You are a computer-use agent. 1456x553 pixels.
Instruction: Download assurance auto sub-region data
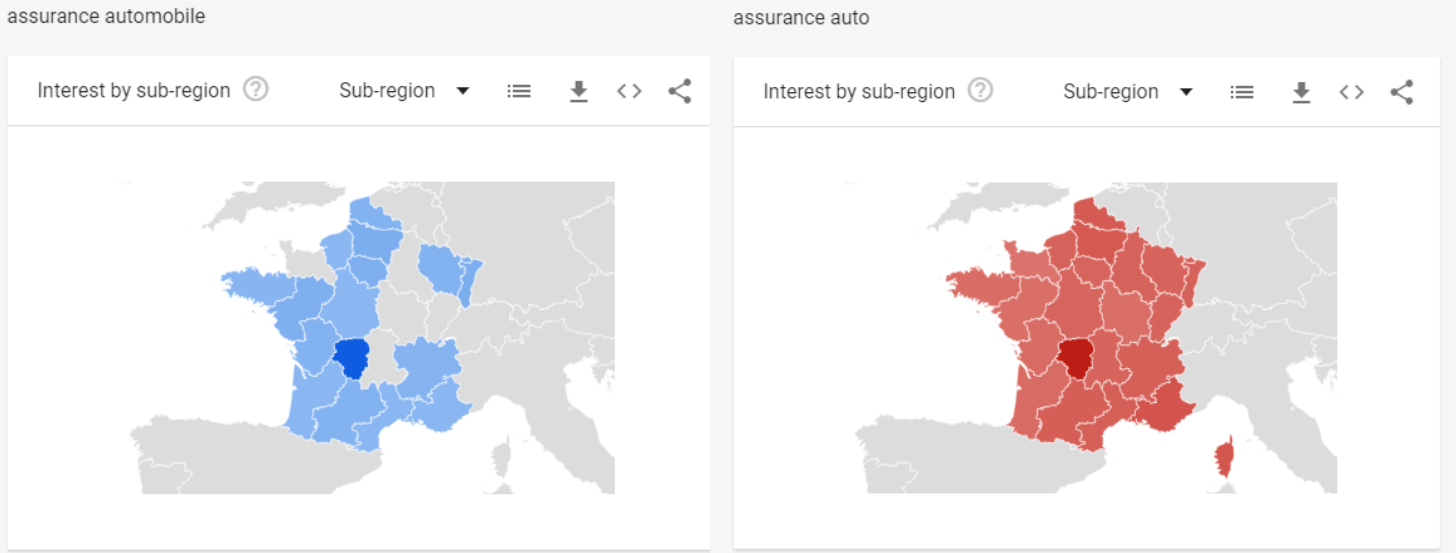[x=1301, y=93]
